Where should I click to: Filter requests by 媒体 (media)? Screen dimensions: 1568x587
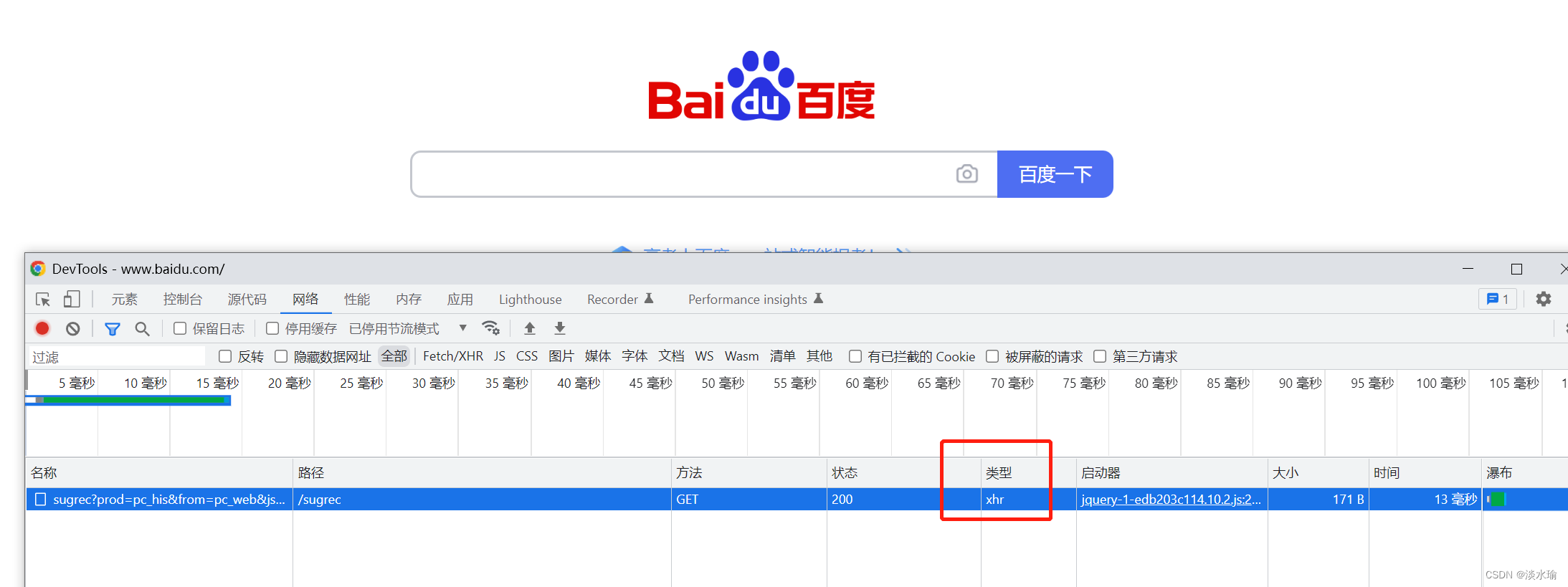pos(598,356)
